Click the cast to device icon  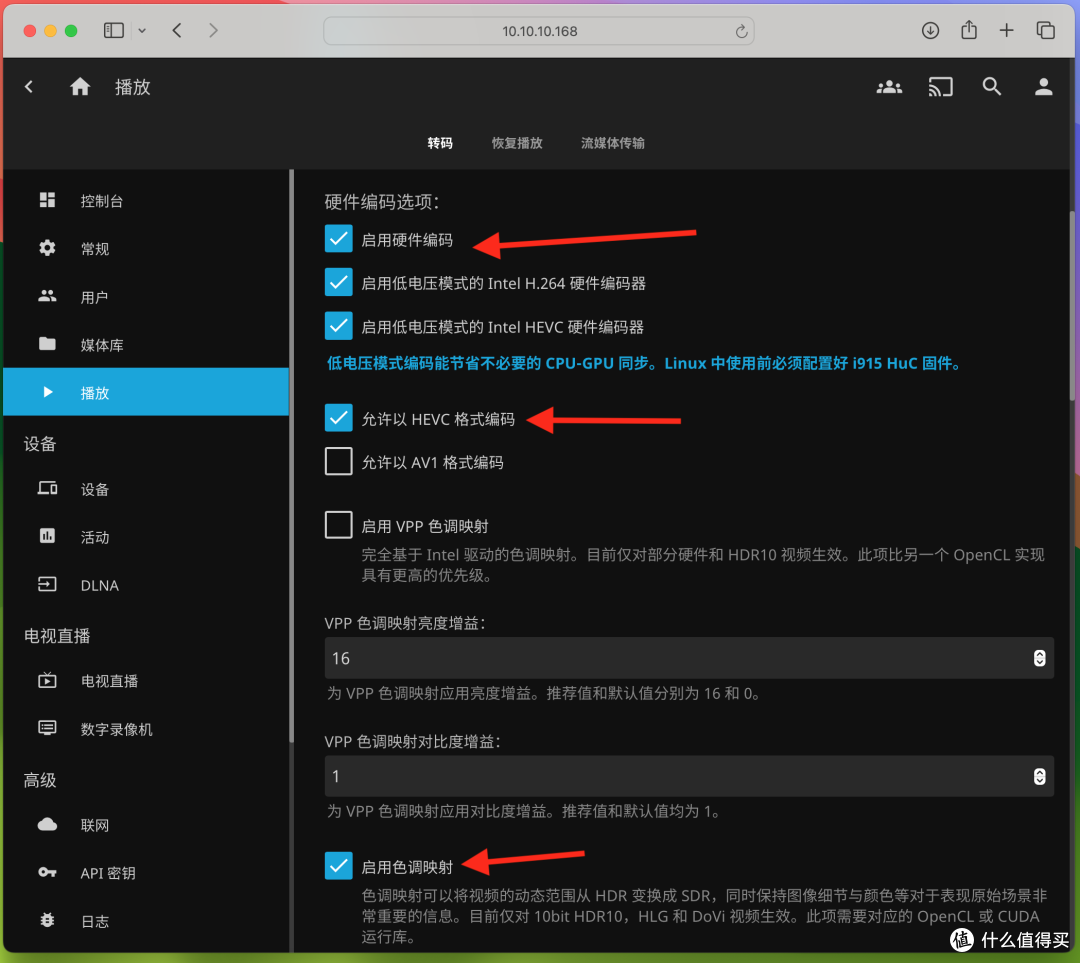coord(940,87)
